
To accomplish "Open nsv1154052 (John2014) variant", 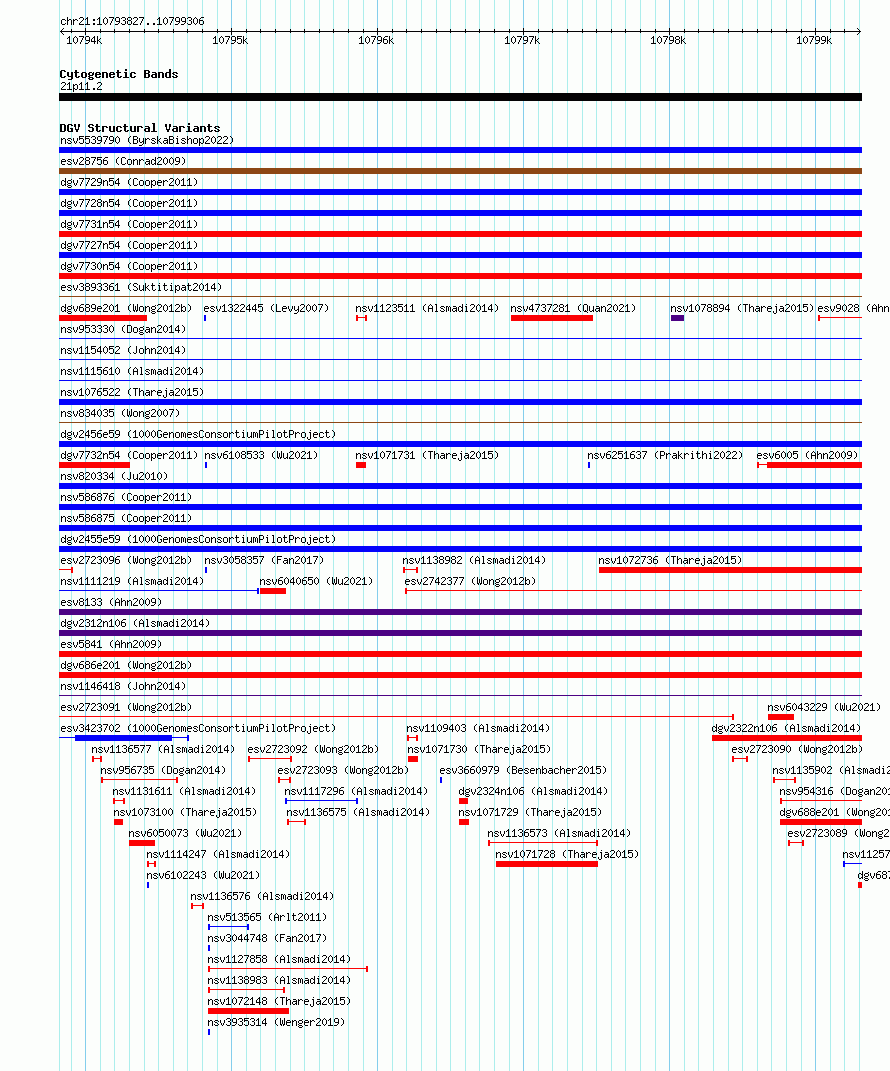I will (x=123, y=350).
